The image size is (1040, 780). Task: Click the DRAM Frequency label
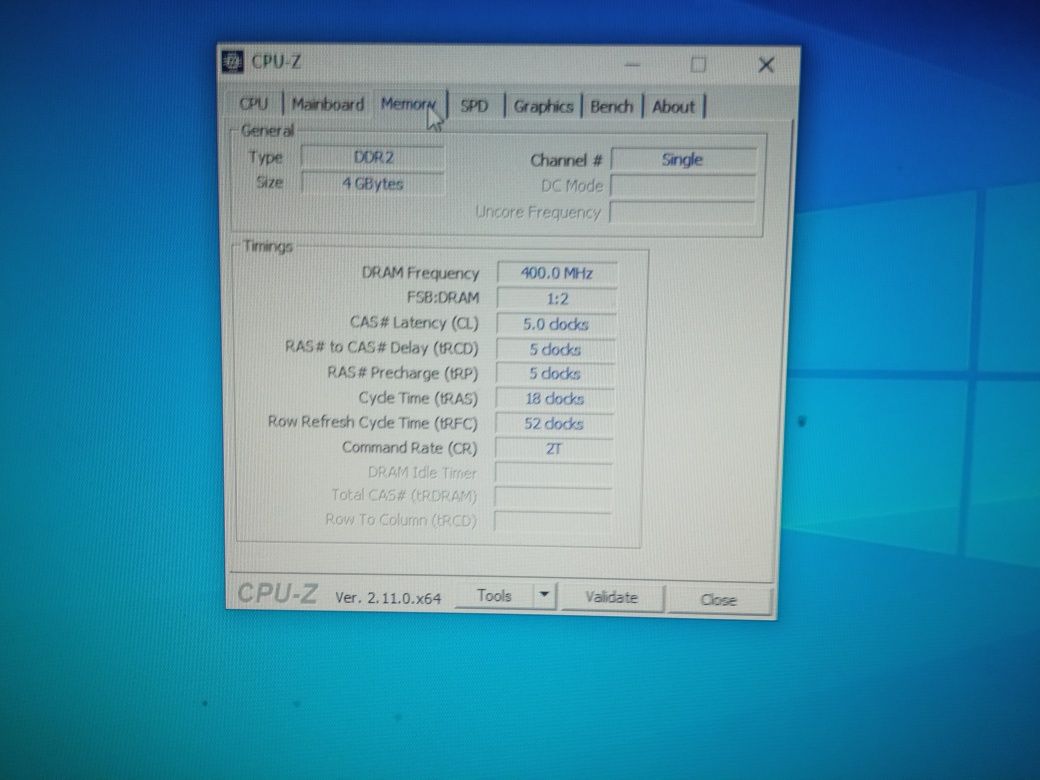click(420, 273)
